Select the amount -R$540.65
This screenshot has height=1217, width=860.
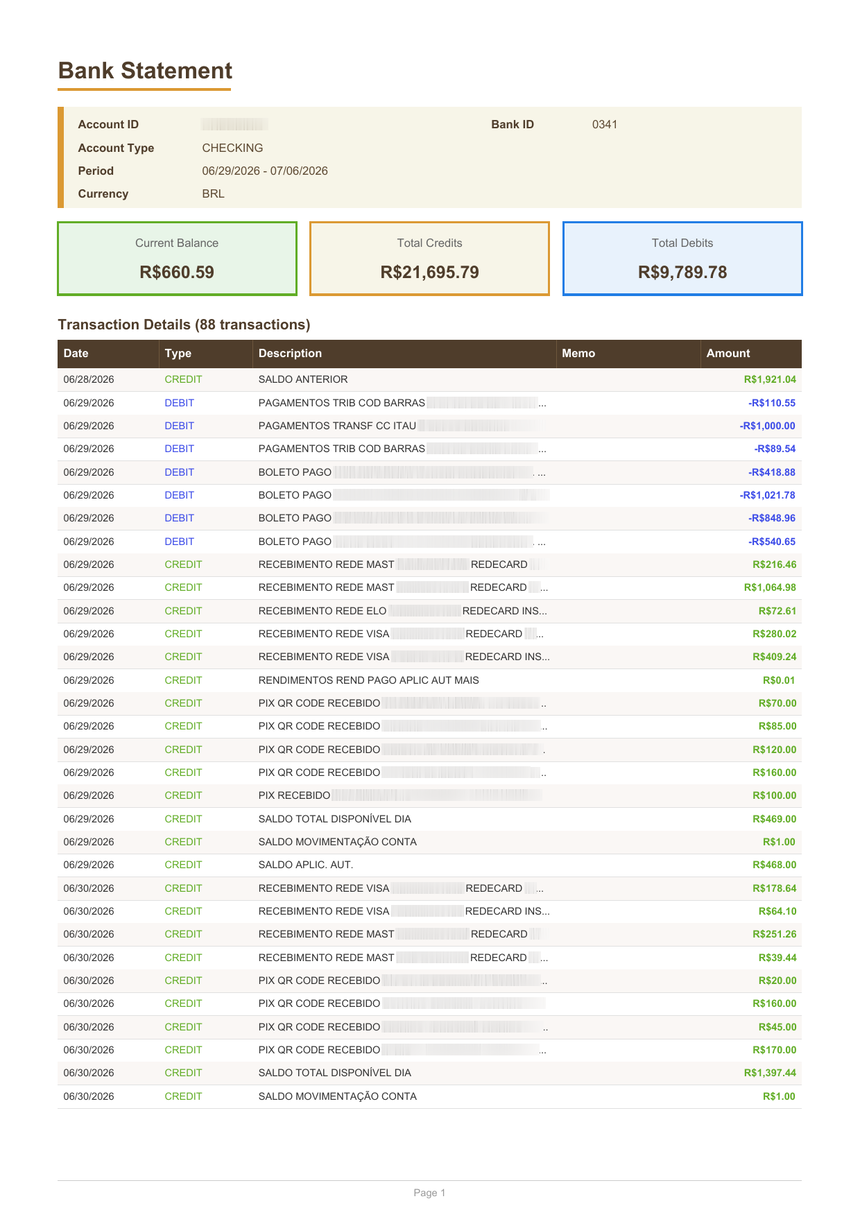772,541
